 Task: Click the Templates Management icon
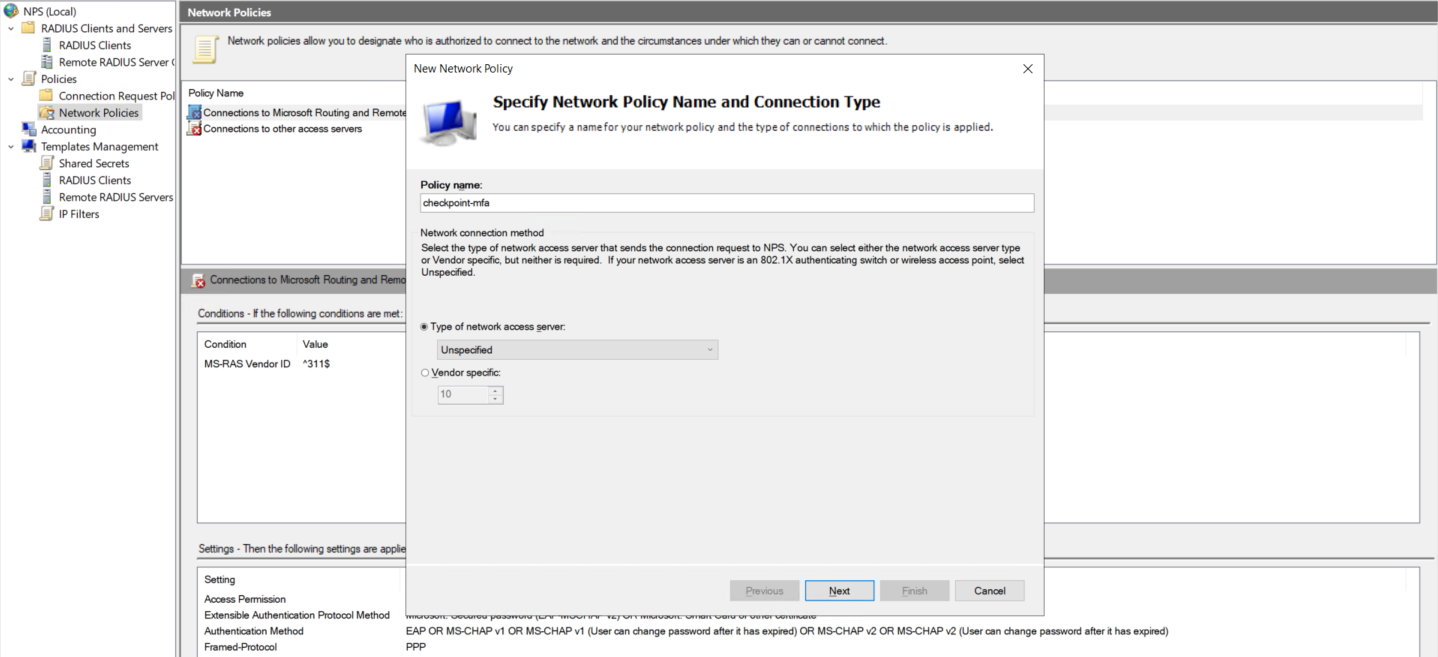click(29, 146)
